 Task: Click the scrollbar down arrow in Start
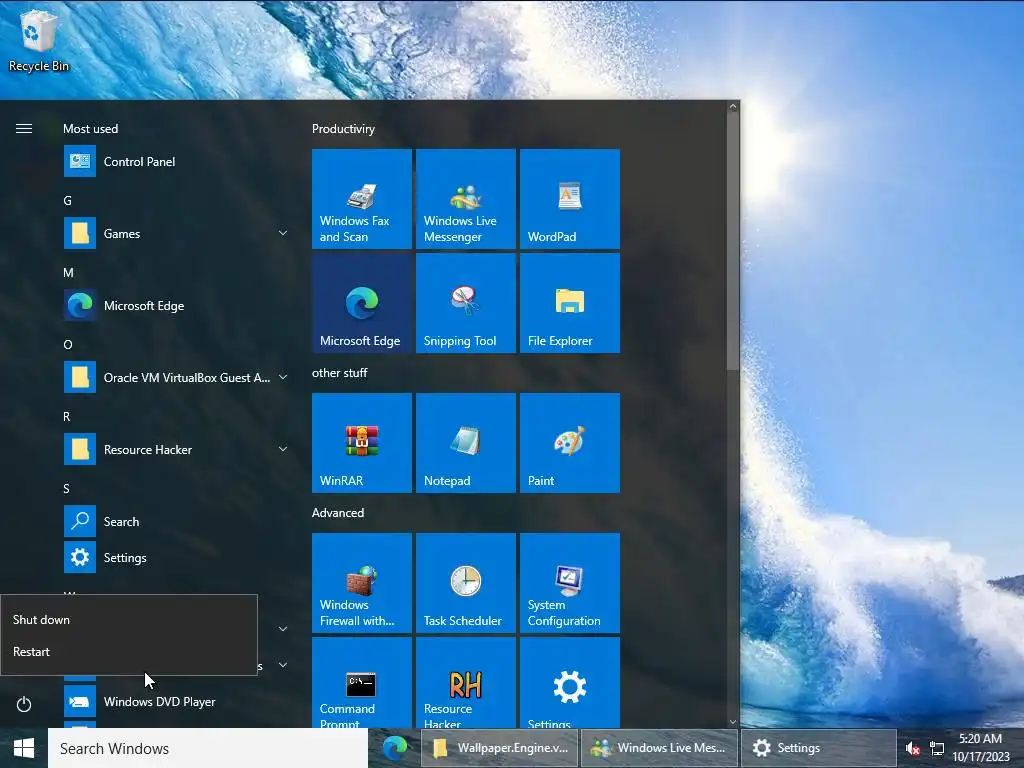pos(733,722)
